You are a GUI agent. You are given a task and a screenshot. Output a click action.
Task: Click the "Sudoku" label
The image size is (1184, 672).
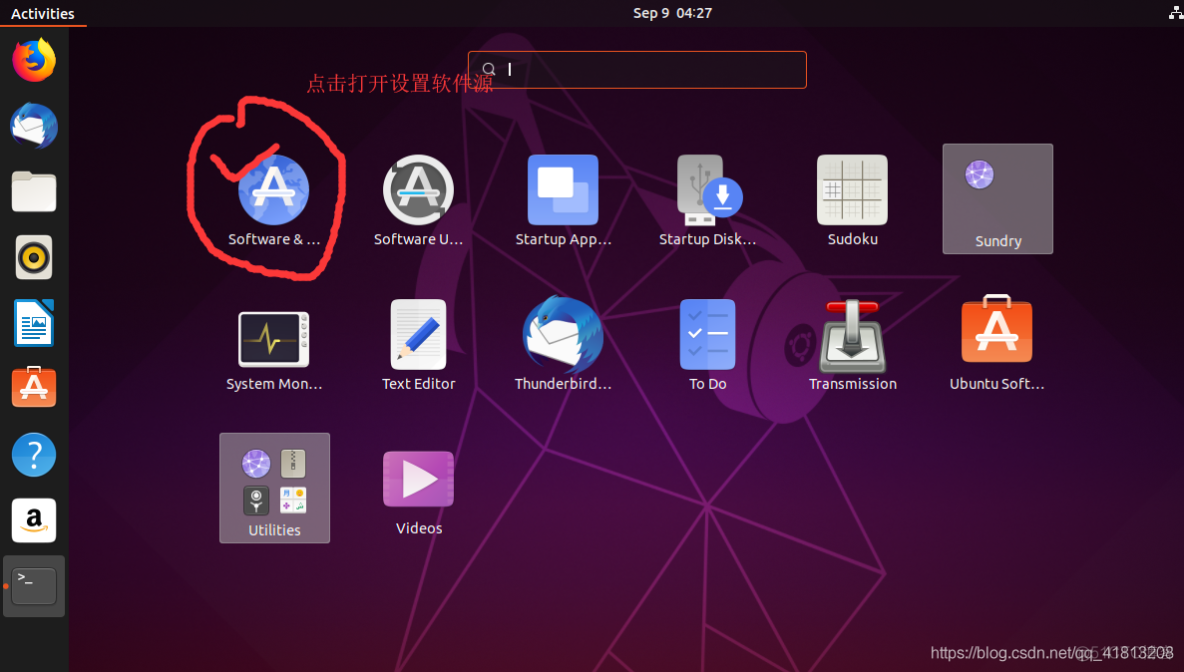853,239
